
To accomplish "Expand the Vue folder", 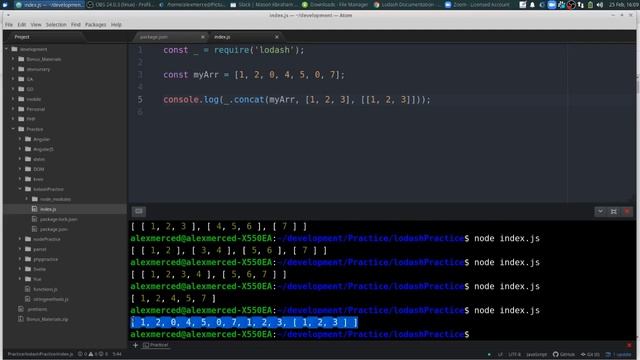I will point(20,279).
